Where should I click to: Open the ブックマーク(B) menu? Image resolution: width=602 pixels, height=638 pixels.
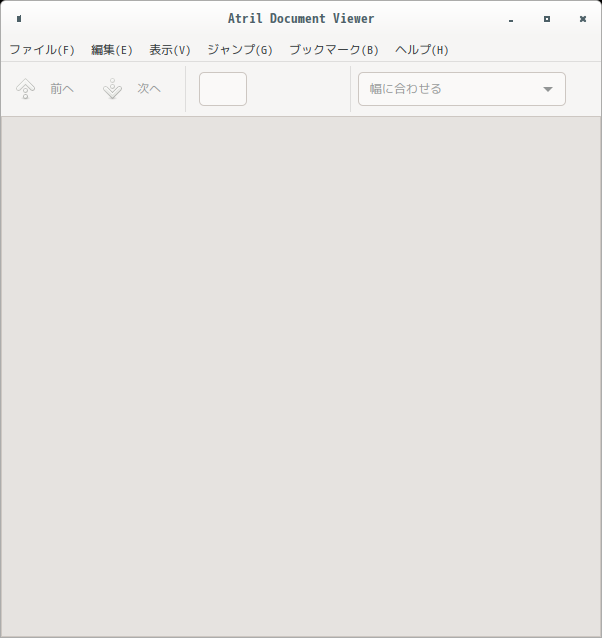(334, 50)
